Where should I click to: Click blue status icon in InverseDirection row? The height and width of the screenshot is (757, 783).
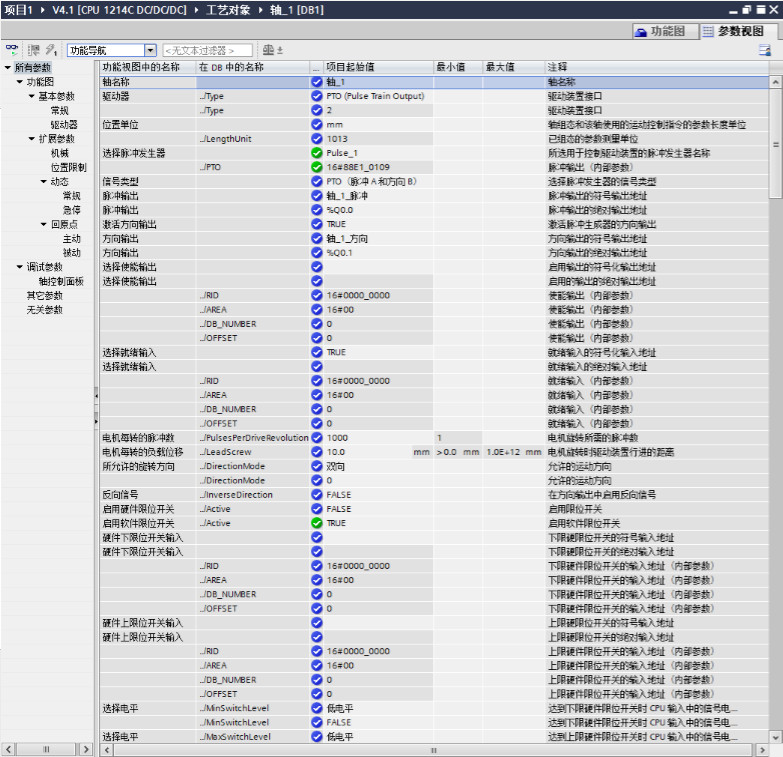[x=317, y=494]
